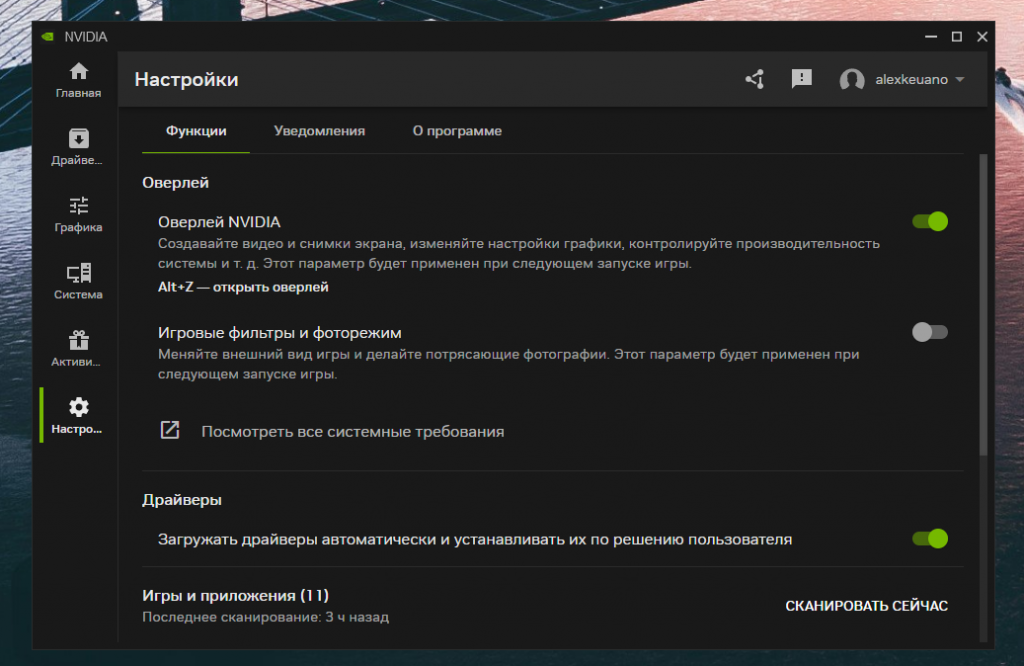This screenshot has height=666, width=1024.
Task: Enable Игровые фильтры и фоторежим
Action: pos(929,333)
